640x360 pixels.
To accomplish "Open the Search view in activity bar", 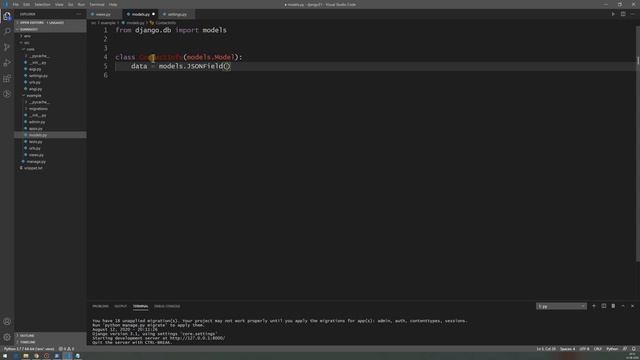I will 7,31.
